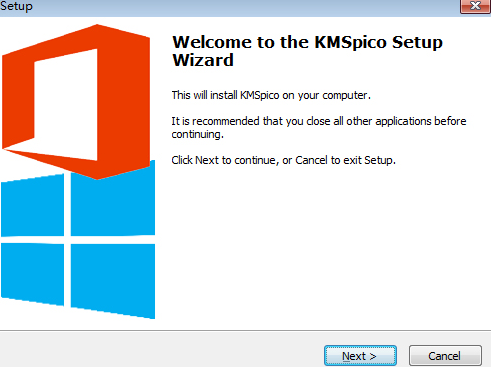Click the bottom-right pane of Windows logo
This screenshot has width=491, height=367.
coord(113,280)
